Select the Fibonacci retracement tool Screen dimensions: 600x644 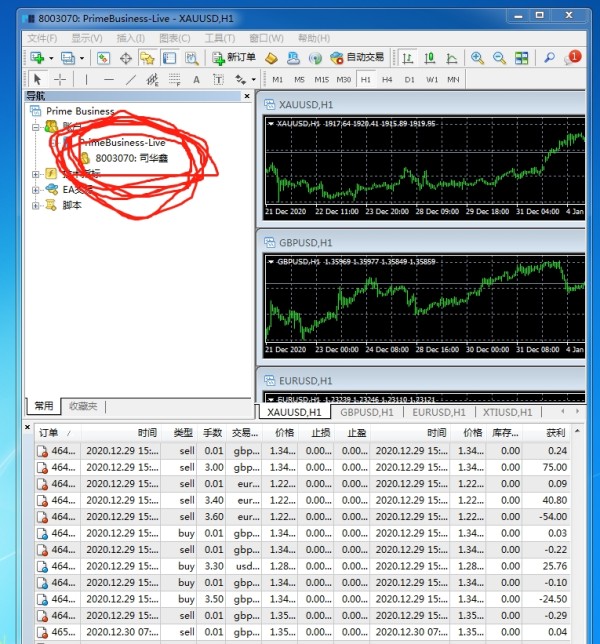coord(175,79)
